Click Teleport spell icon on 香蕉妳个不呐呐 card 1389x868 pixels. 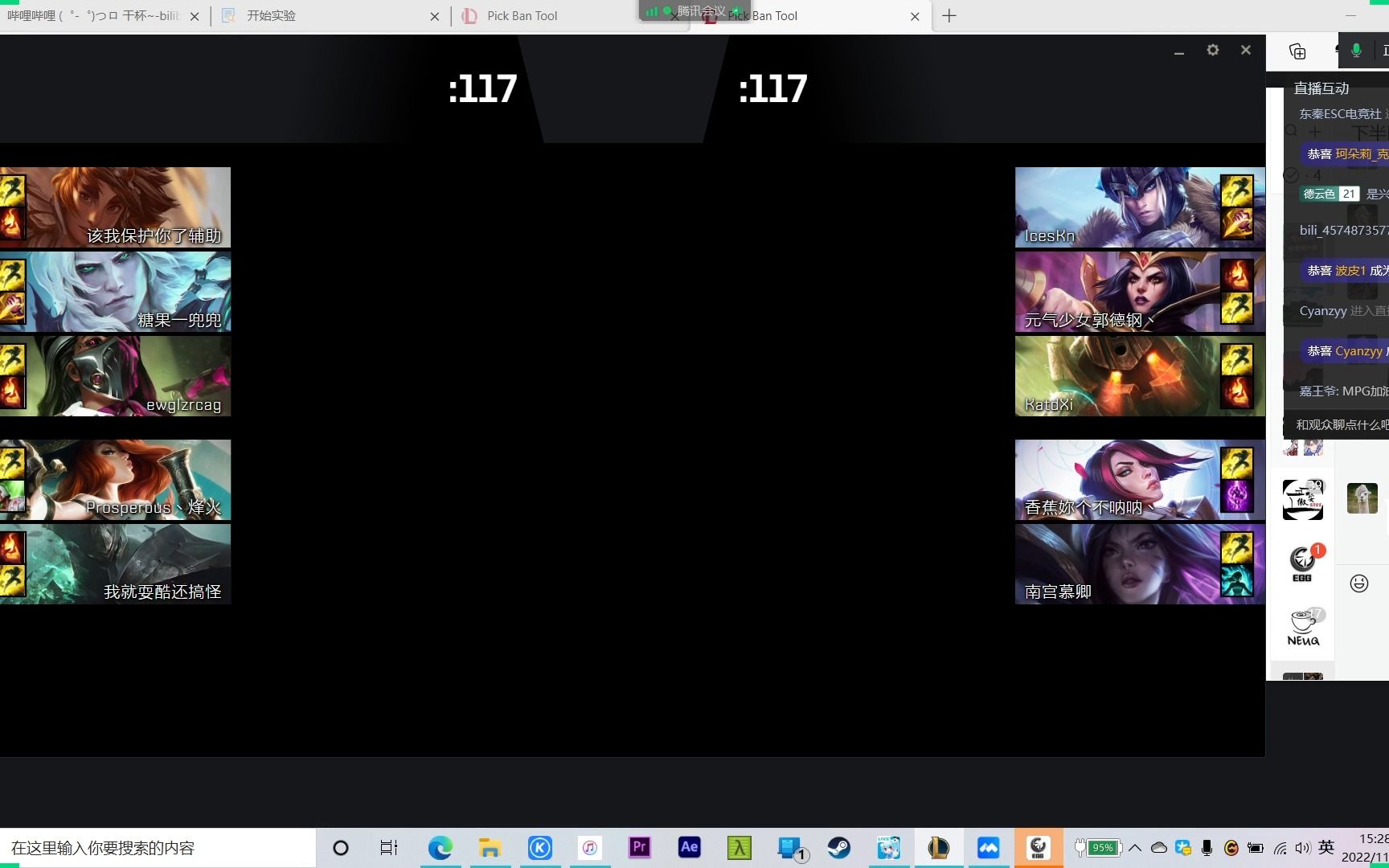tap(1236, 496)
